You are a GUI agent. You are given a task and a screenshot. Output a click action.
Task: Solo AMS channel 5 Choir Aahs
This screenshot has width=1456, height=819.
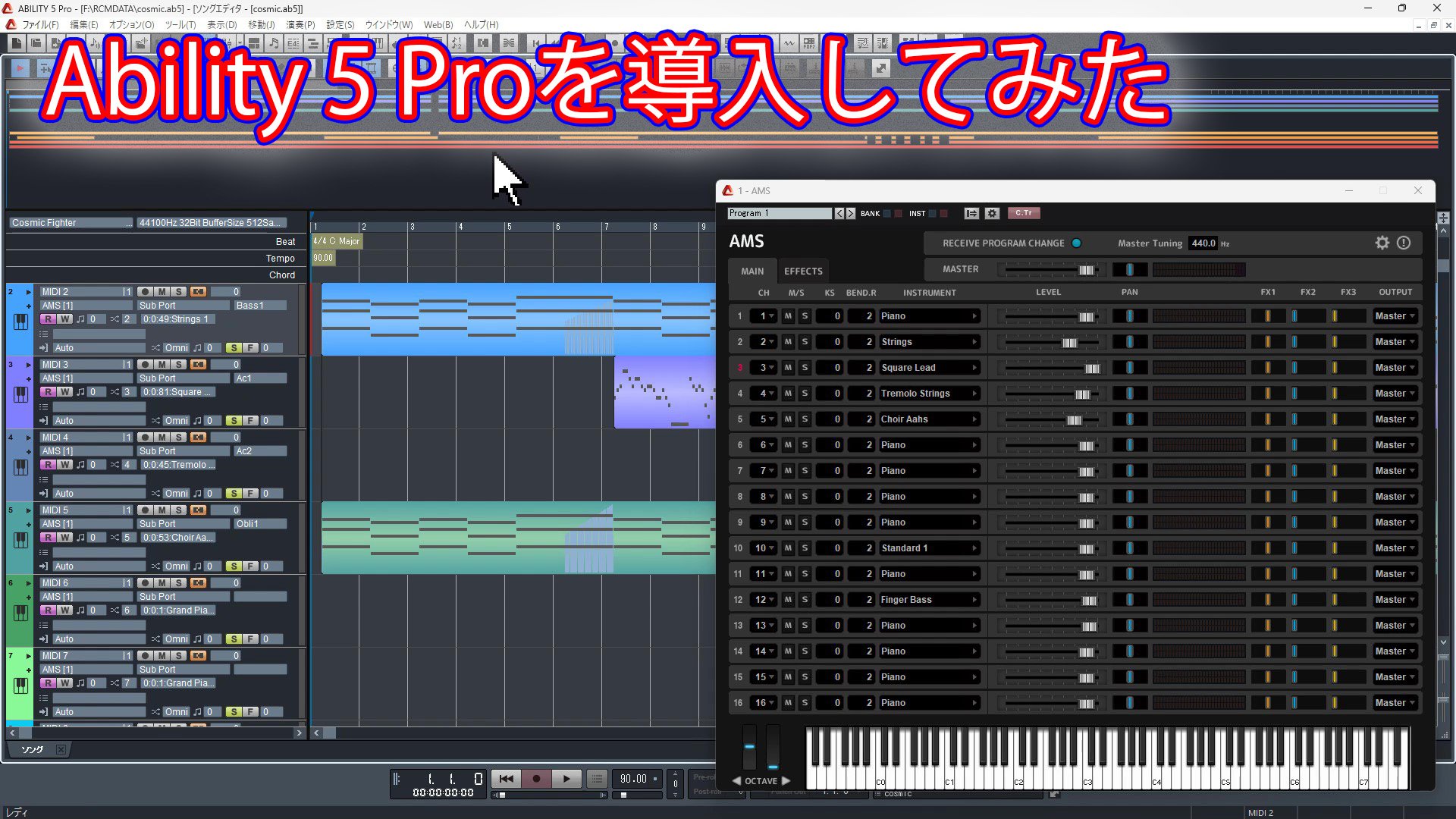805,419
